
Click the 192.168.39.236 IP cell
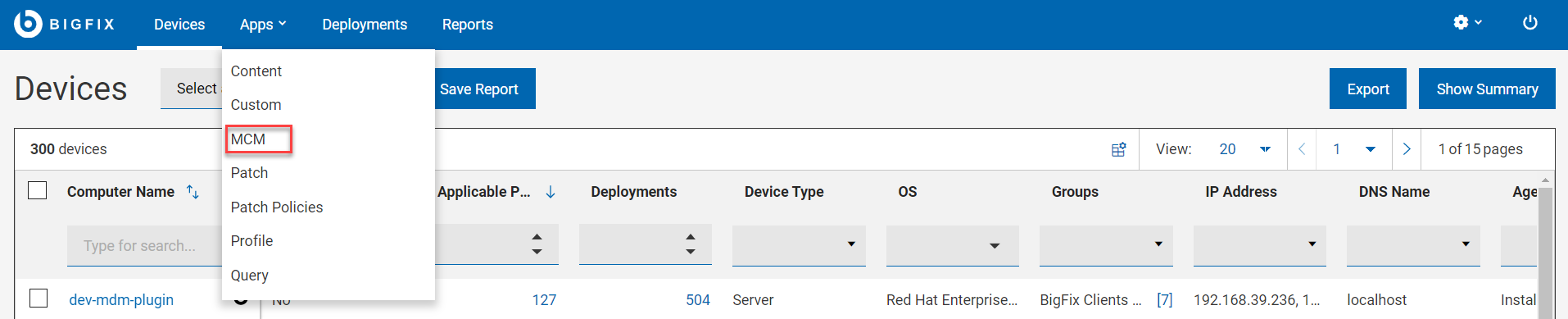(1257, 300)
